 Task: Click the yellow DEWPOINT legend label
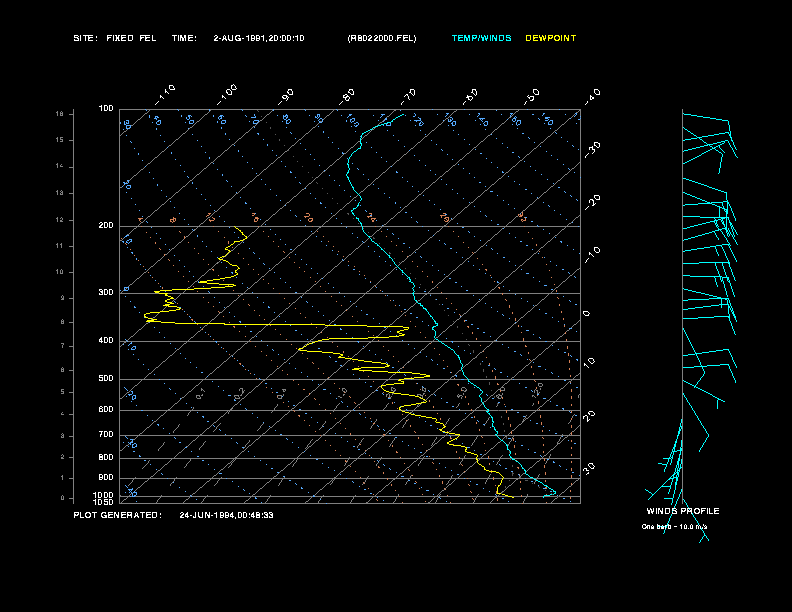point(551,38)
